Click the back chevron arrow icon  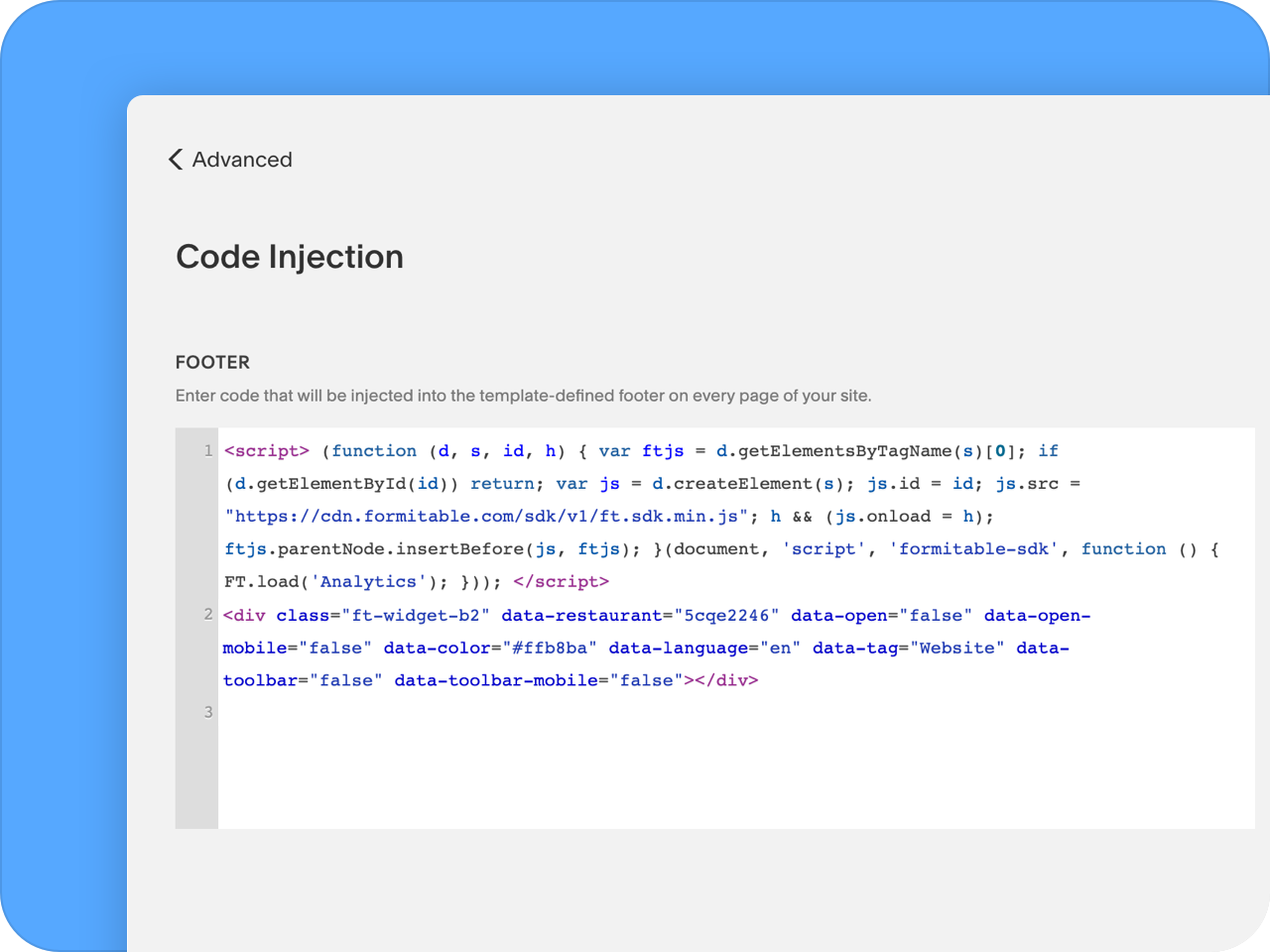[176, 160]
